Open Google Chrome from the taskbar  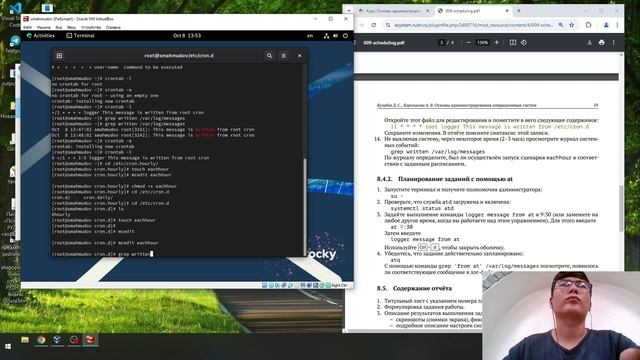41,340
